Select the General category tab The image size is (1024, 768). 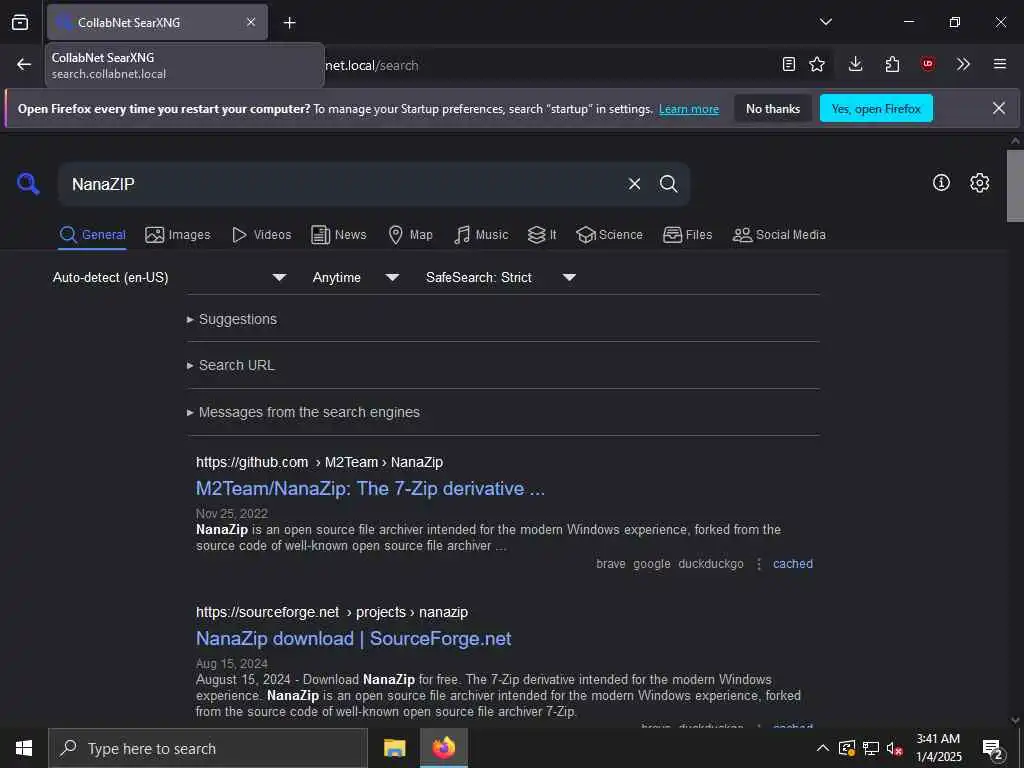(93, 234)
